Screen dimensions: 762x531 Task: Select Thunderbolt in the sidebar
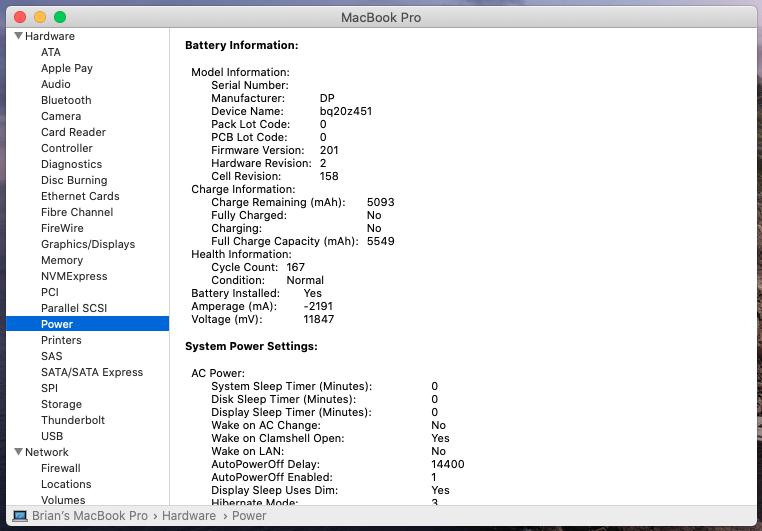(73, 420)
